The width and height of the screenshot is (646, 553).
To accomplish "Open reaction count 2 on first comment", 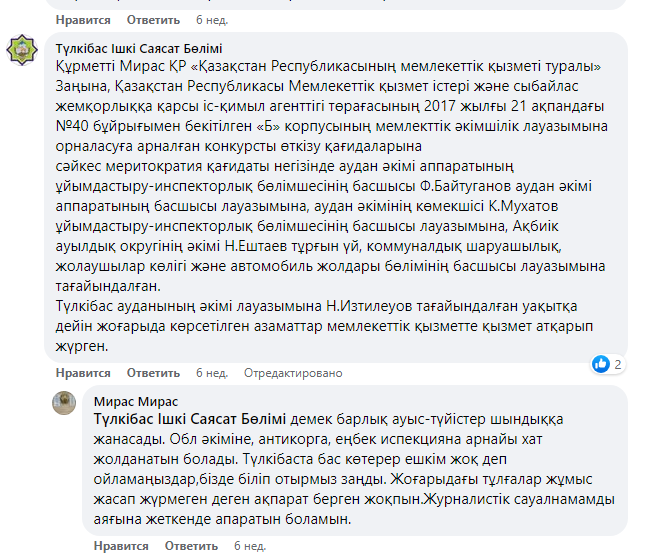I will tap(618, 364).
